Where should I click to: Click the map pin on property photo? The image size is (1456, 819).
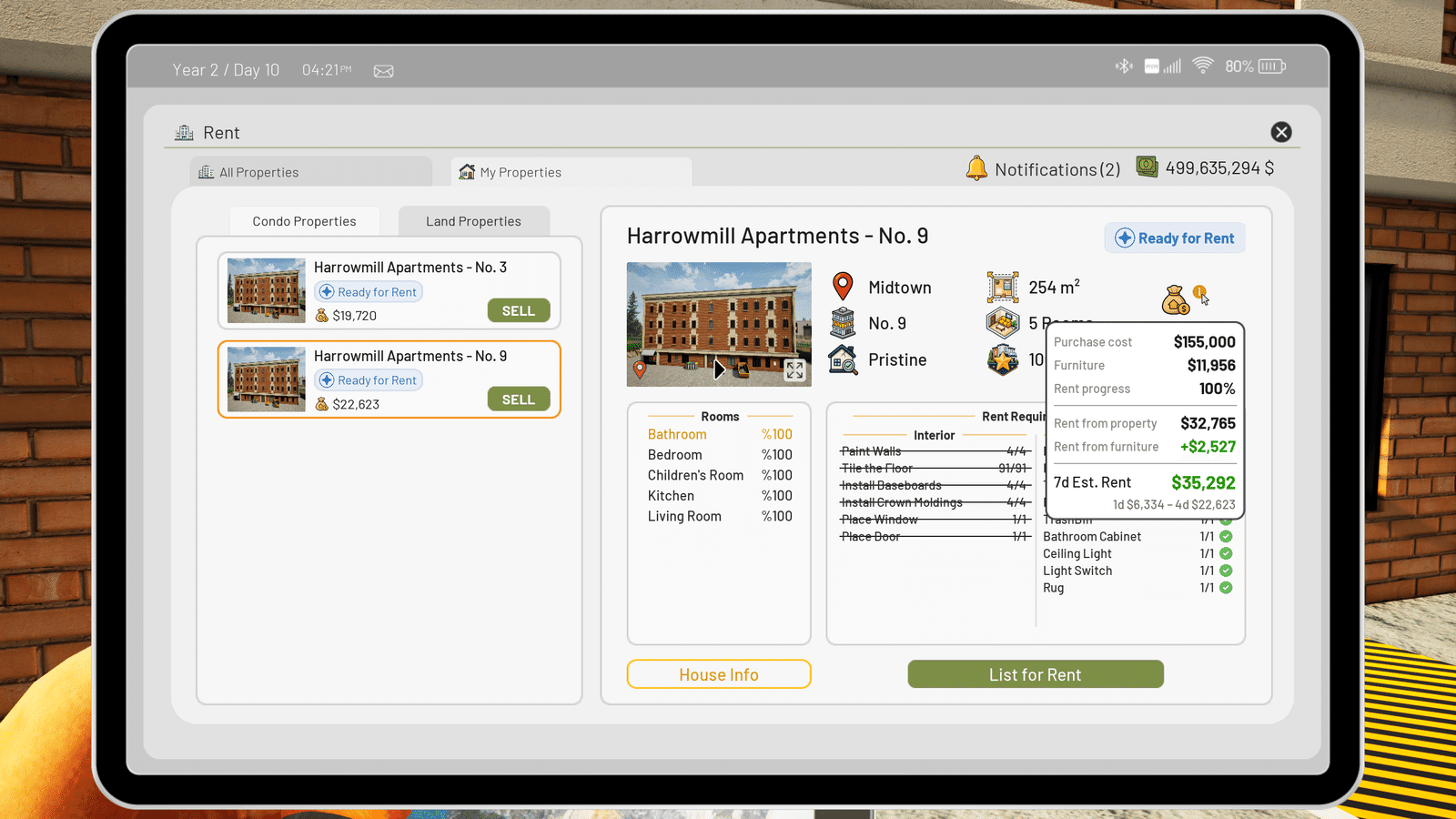[640, 369]
